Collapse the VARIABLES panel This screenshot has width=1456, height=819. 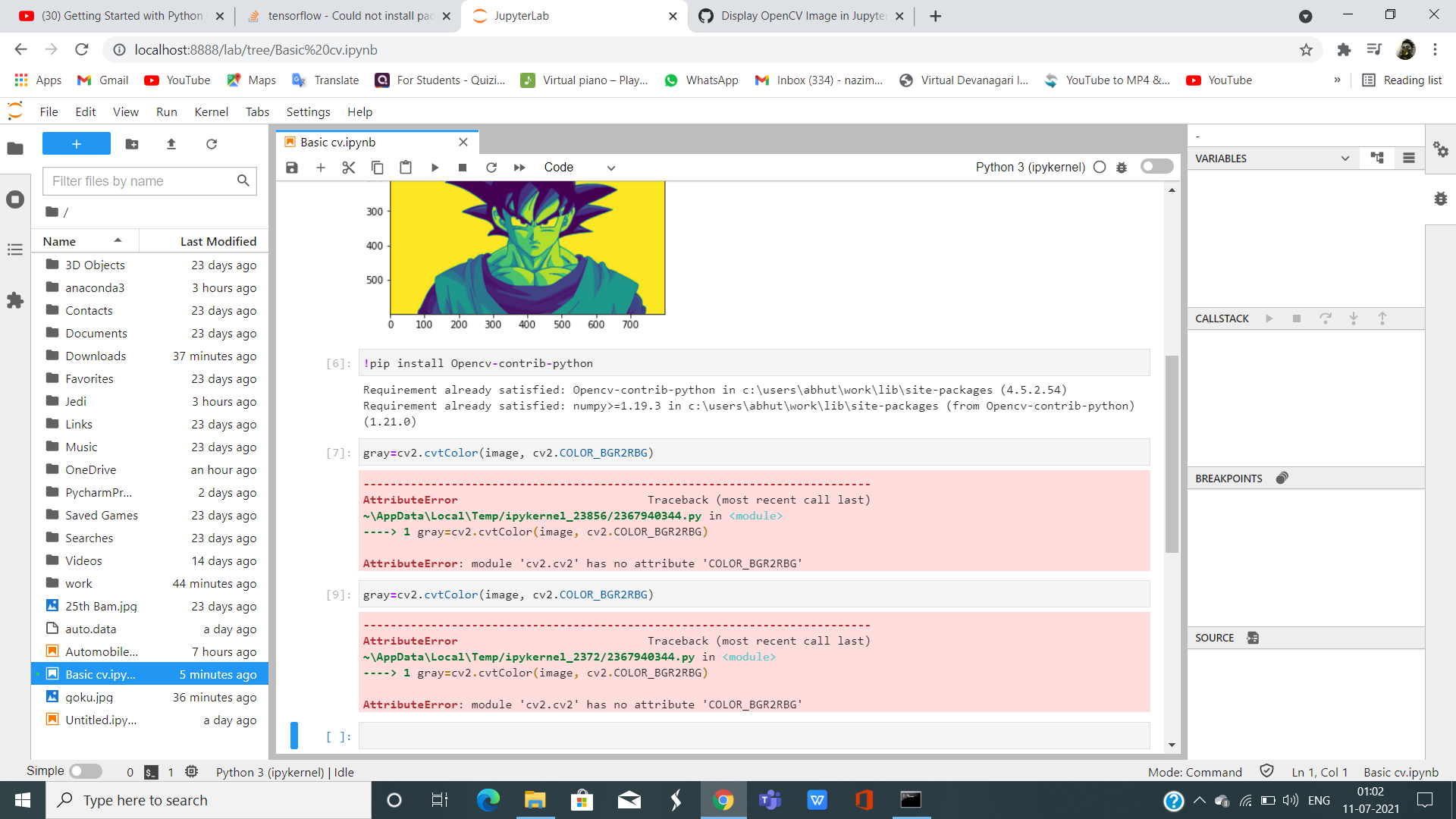pyautogui.click(x=1345, y=158)
